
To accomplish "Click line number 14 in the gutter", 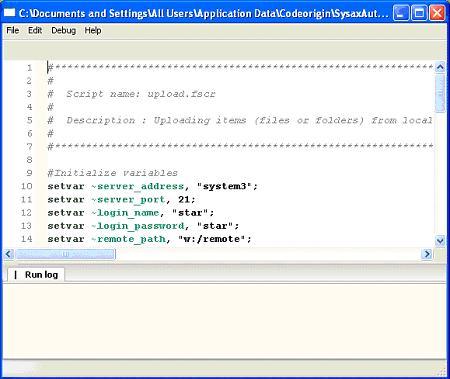I will (x=27, y=239).
